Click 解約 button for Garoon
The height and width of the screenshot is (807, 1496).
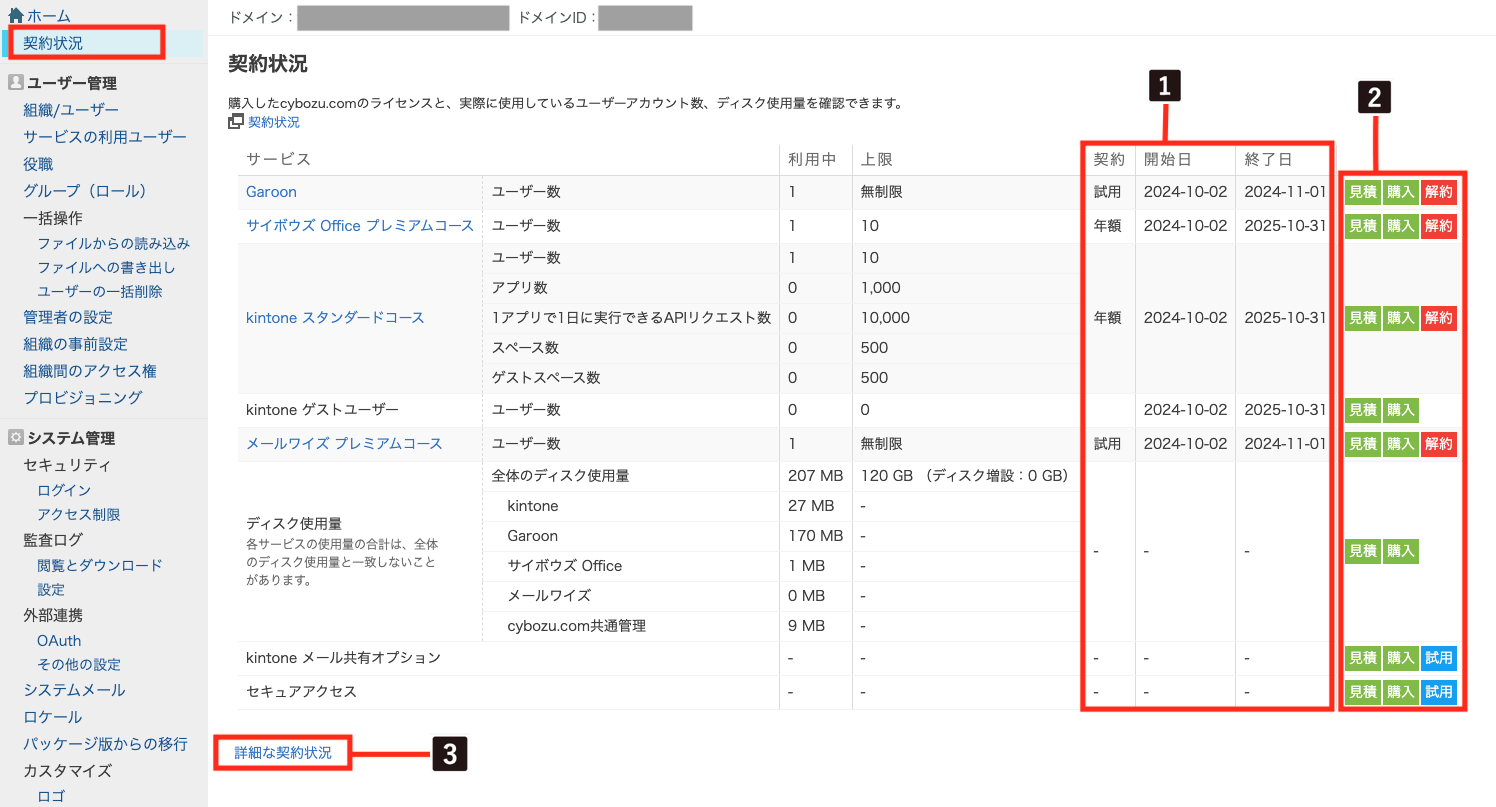click(1438, 192)
